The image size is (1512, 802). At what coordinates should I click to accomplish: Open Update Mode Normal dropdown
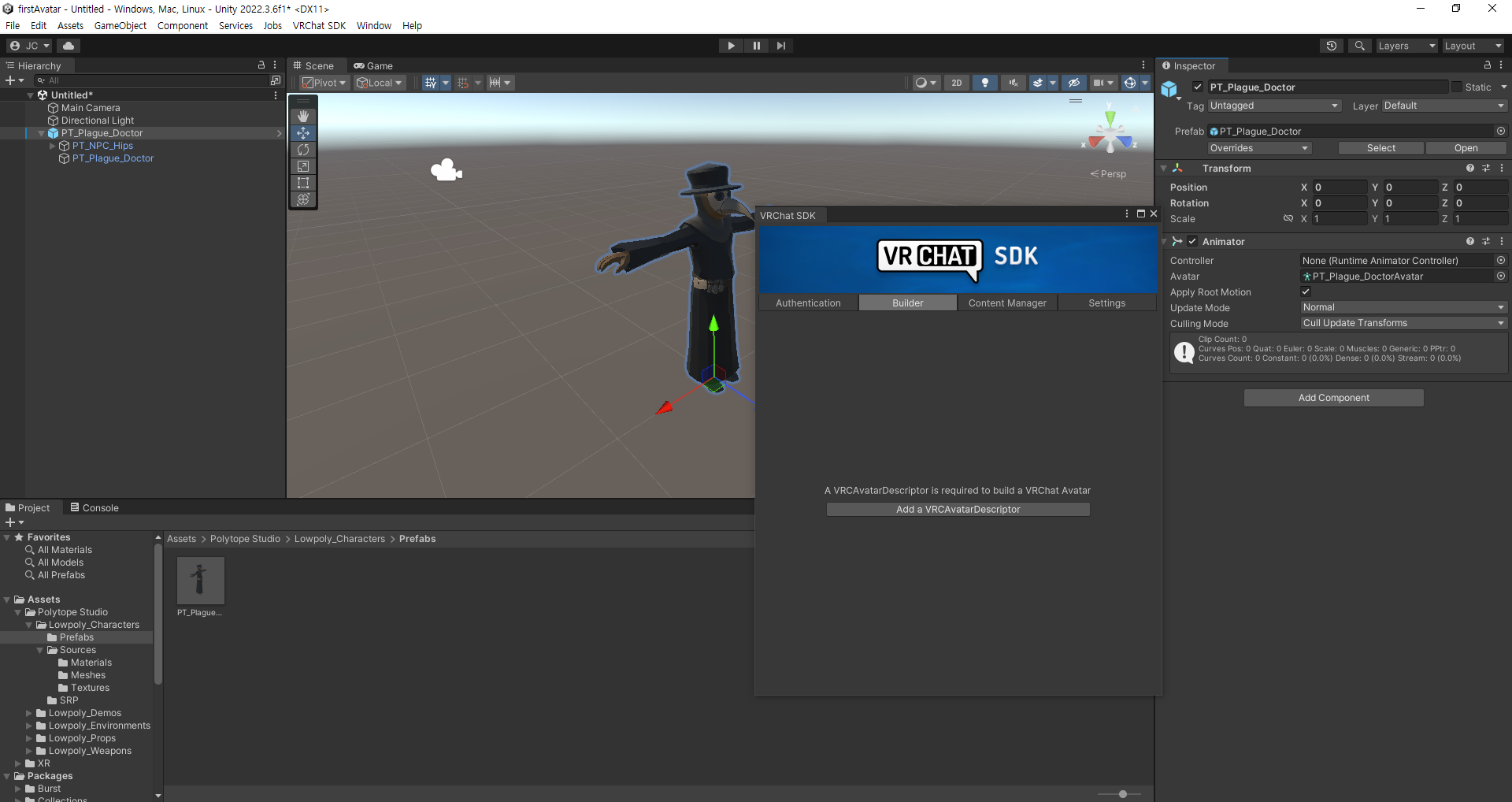click(1403, 307)
